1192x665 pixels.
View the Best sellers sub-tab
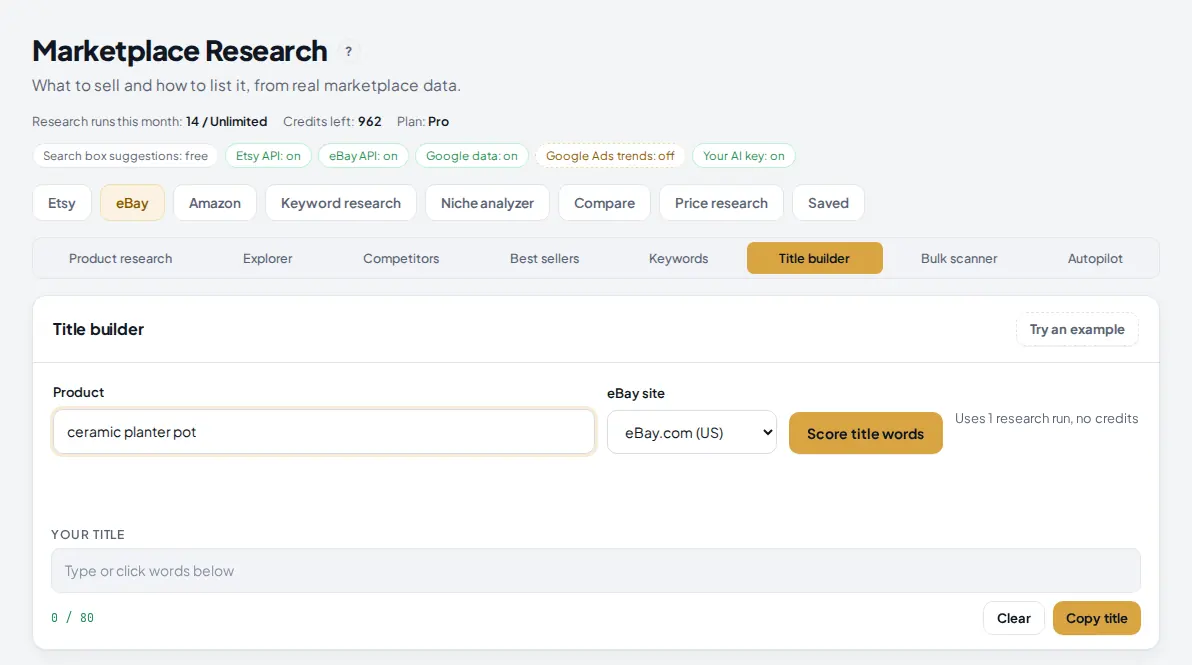[544, 258]
